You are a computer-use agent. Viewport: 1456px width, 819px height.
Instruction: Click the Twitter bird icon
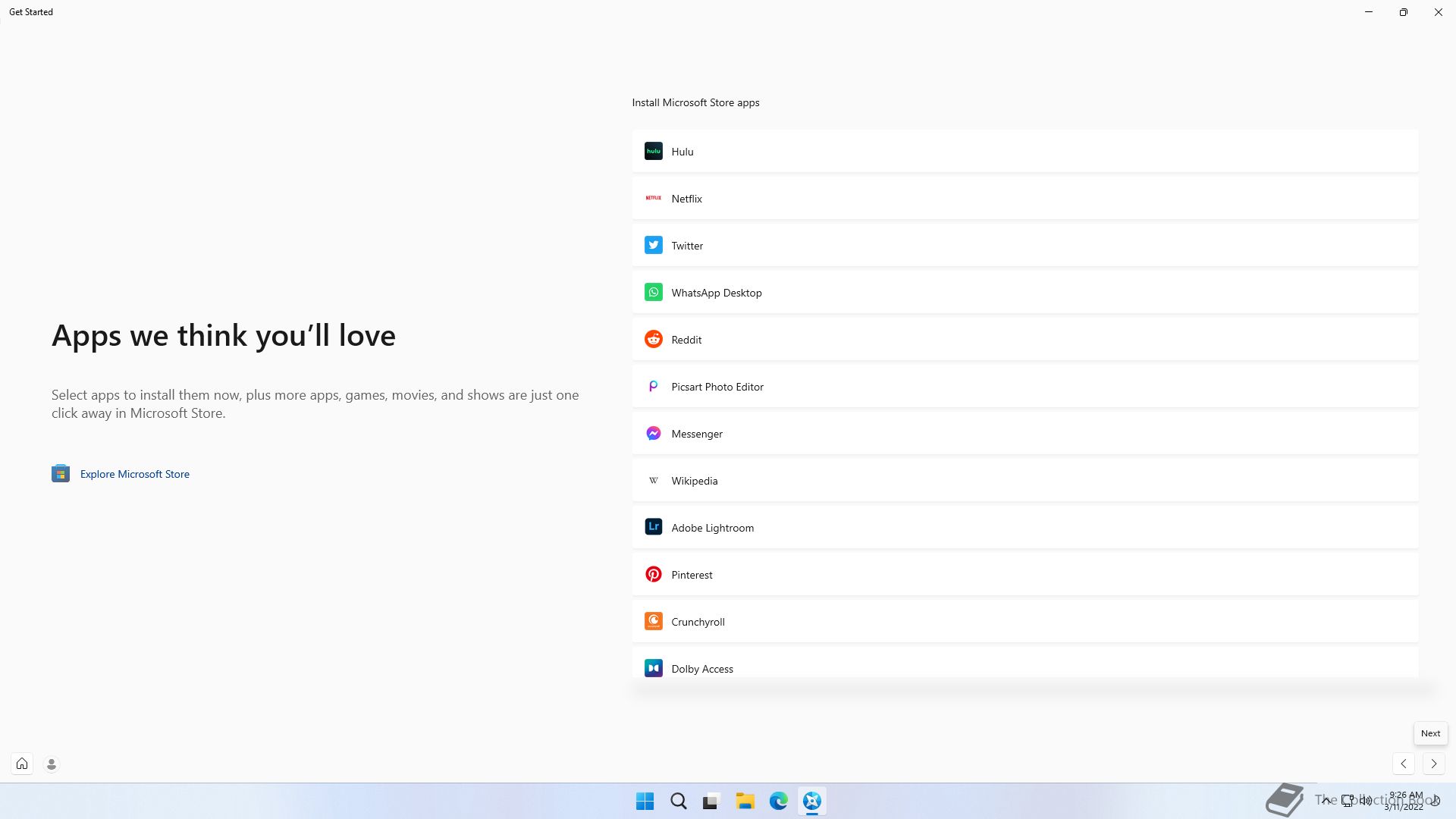[x=653, y=245]
